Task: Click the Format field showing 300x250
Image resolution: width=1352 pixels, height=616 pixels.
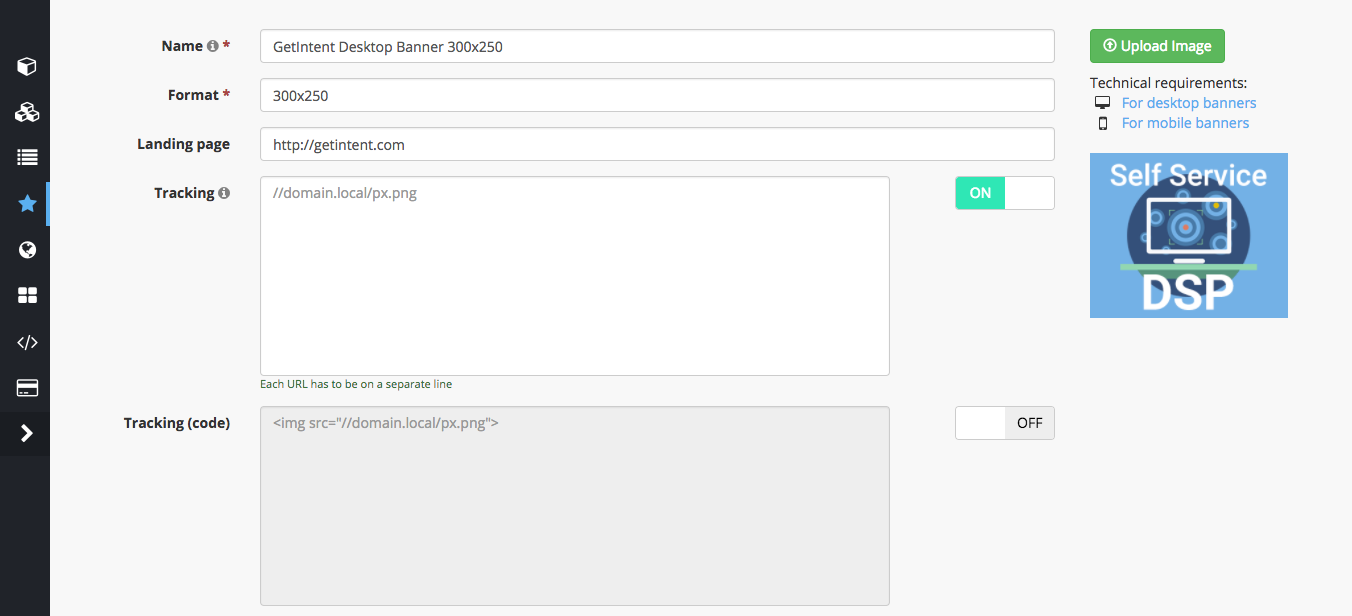Action: coord(656,95)
